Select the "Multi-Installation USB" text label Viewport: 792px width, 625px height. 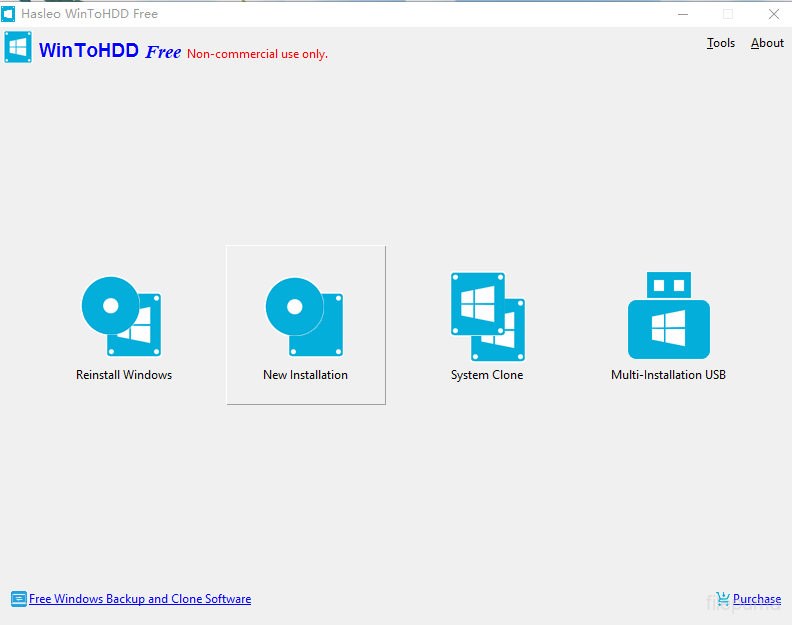click(668, 375)
